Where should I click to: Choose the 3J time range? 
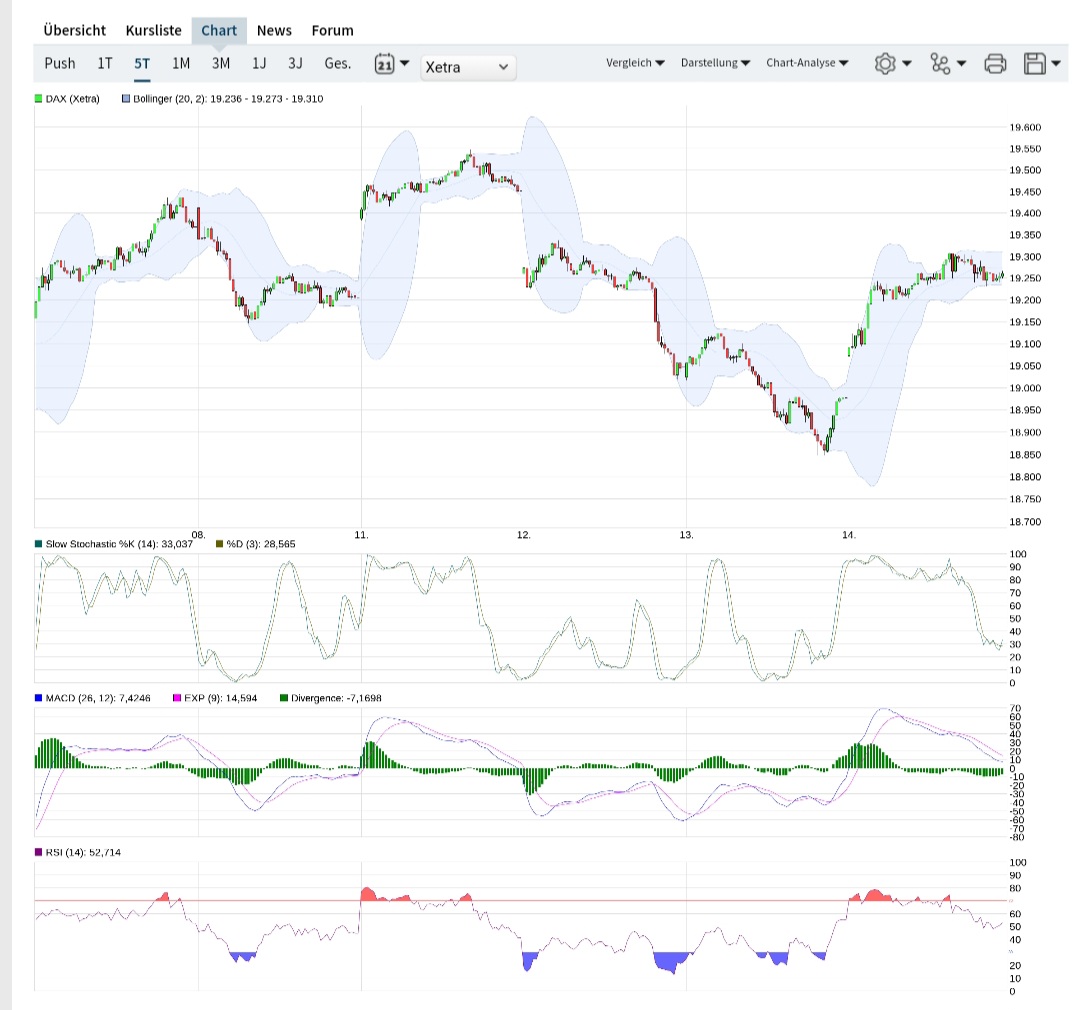tap(295, 63)
